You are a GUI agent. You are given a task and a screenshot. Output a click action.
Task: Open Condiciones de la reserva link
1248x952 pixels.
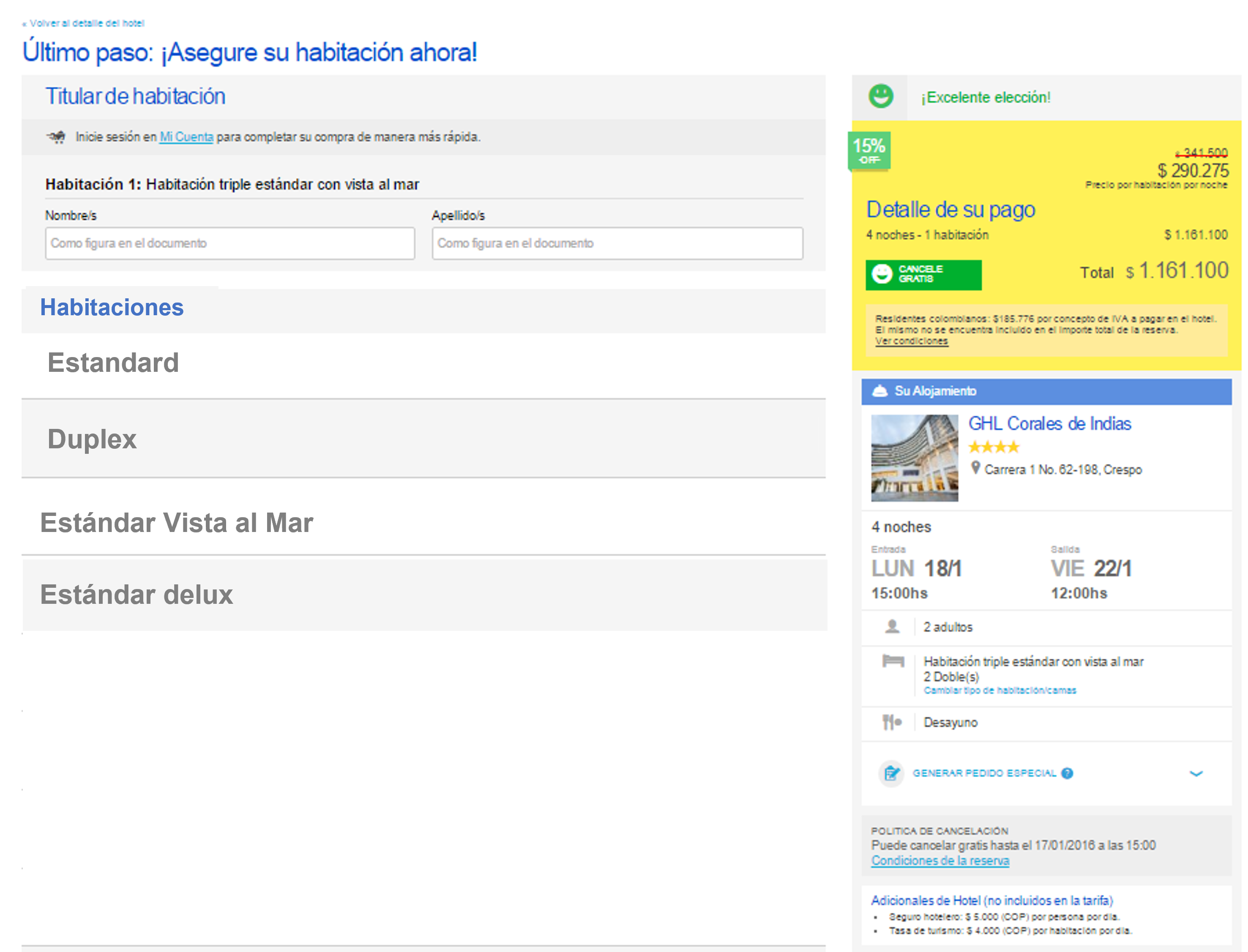pyautogui.click(x=939, y=860)
